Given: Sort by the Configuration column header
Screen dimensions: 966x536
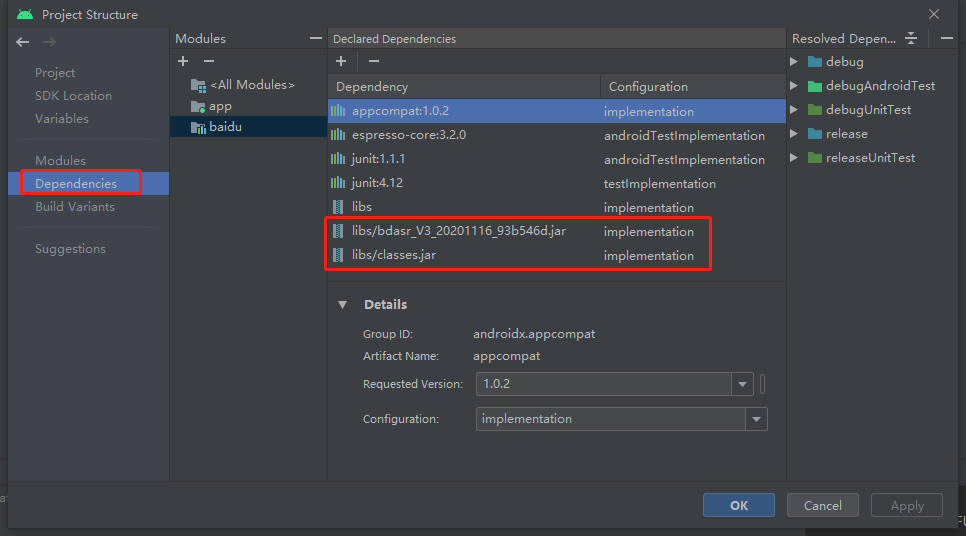Looking at the screenshot, I should pyautogui.click(x=693, y=86).
